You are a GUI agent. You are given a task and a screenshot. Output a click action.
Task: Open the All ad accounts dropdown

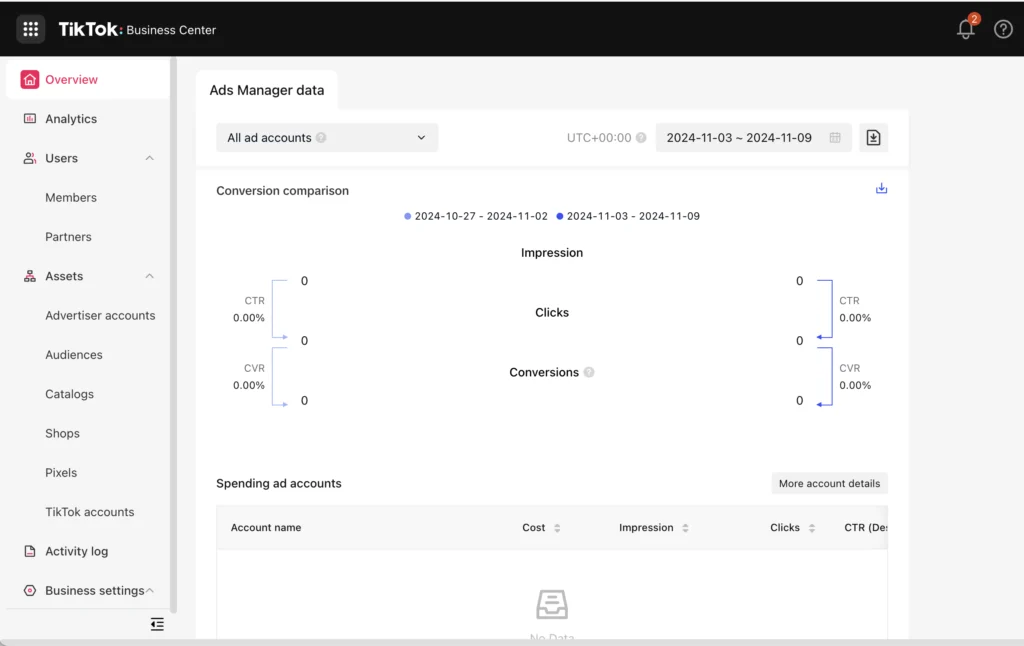click(x=326, y=137)
